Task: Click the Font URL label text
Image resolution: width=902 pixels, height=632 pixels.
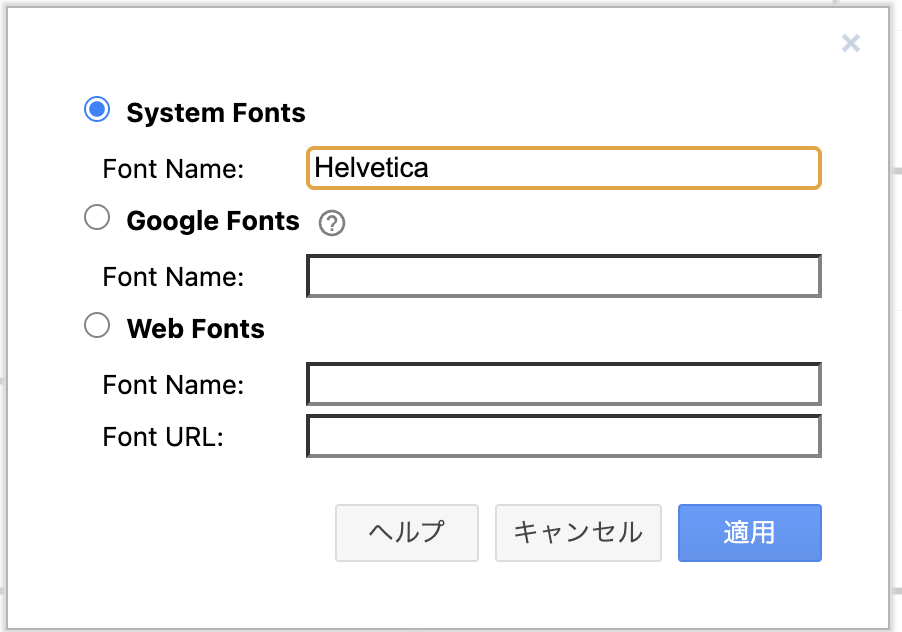Action: pos(162,437)
